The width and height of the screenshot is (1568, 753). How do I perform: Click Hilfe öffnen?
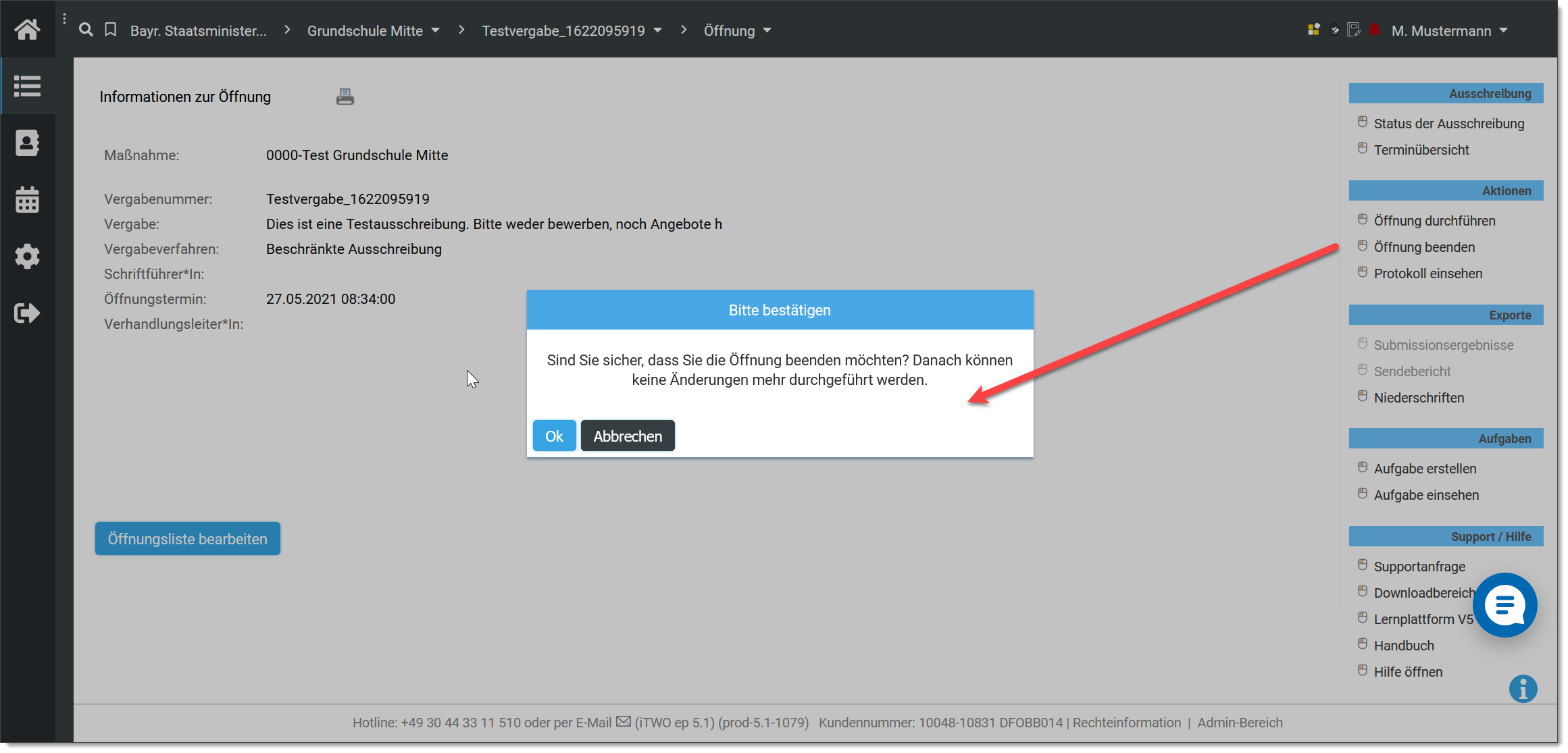tap(1408, 672)
